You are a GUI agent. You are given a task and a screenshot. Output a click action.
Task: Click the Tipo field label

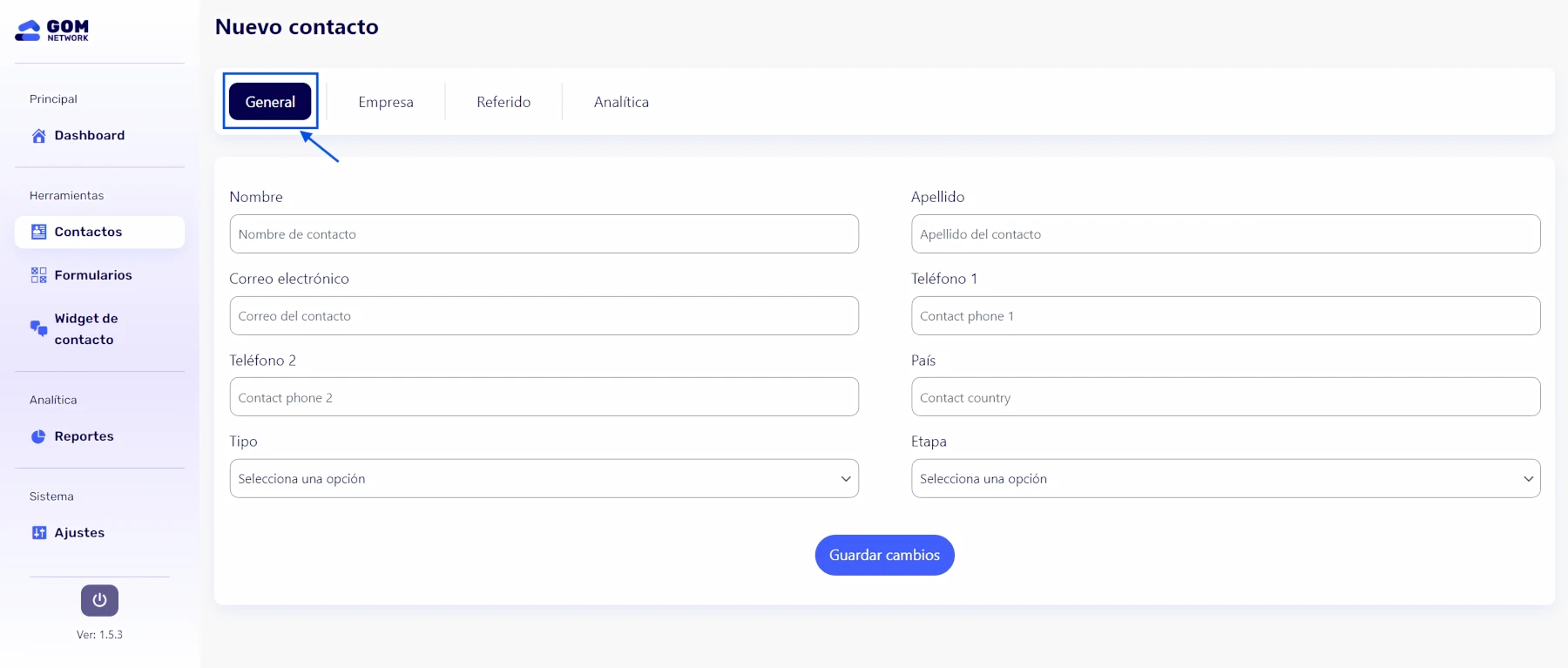[243, 442]
